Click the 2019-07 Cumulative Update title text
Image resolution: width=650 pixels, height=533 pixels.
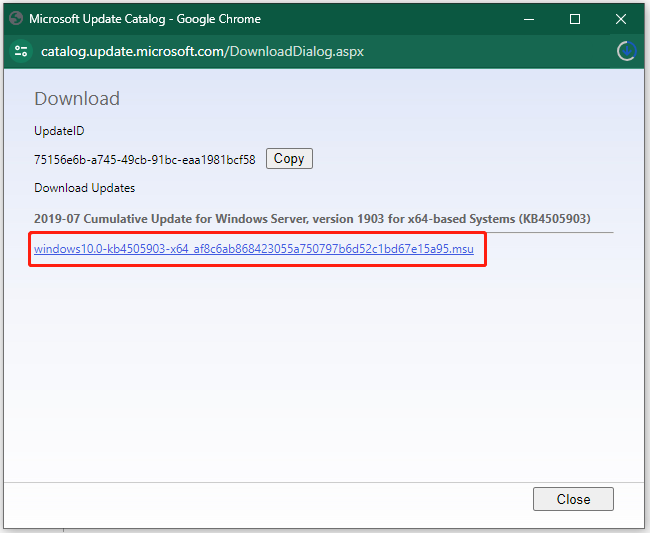pos(312,218)
